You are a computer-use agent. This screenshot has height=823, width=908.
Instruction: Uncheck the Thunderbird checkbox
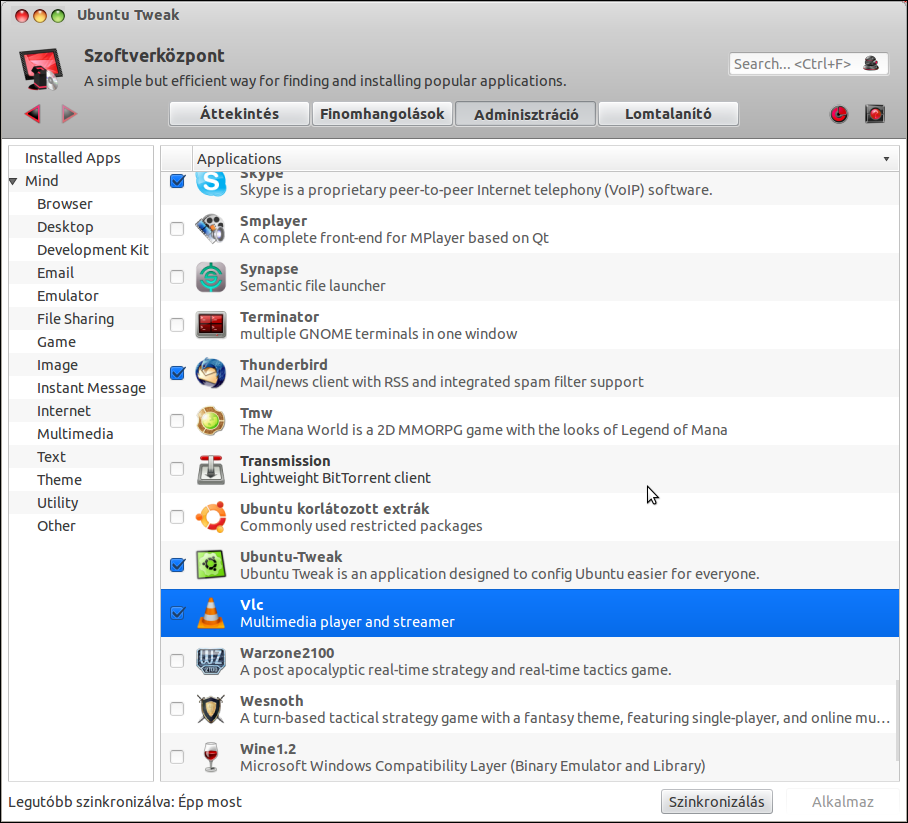click(177, 373)
